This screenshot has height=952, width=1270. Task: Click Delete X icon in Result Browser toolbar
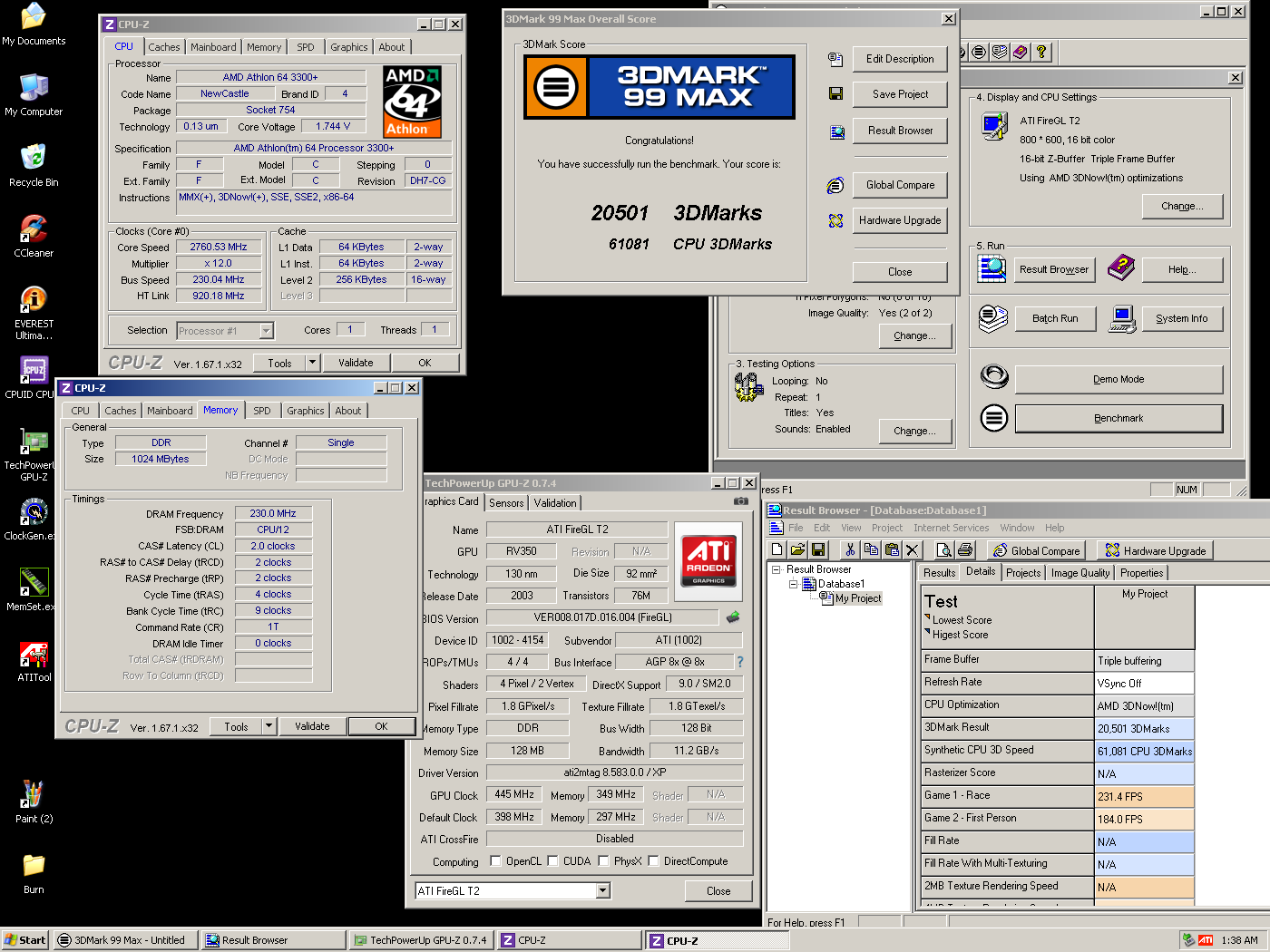[x=913, y=549]
